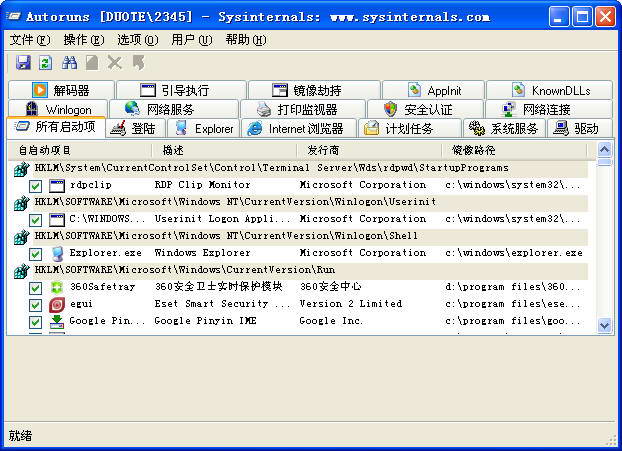
Task: Switch to the Internet 浏览器 tab
Action: pyautogui.click(x=298, y=128)
